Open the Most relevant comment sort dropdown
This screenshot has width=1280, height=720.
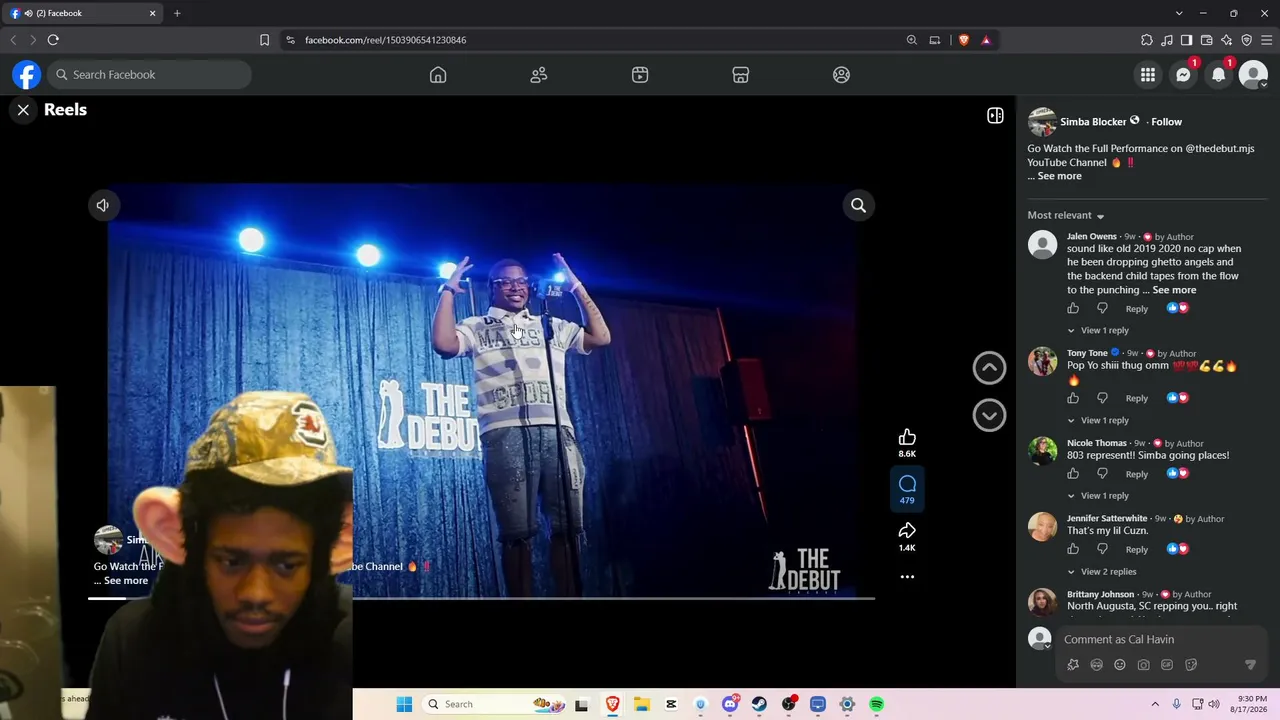pos(1066,216)
